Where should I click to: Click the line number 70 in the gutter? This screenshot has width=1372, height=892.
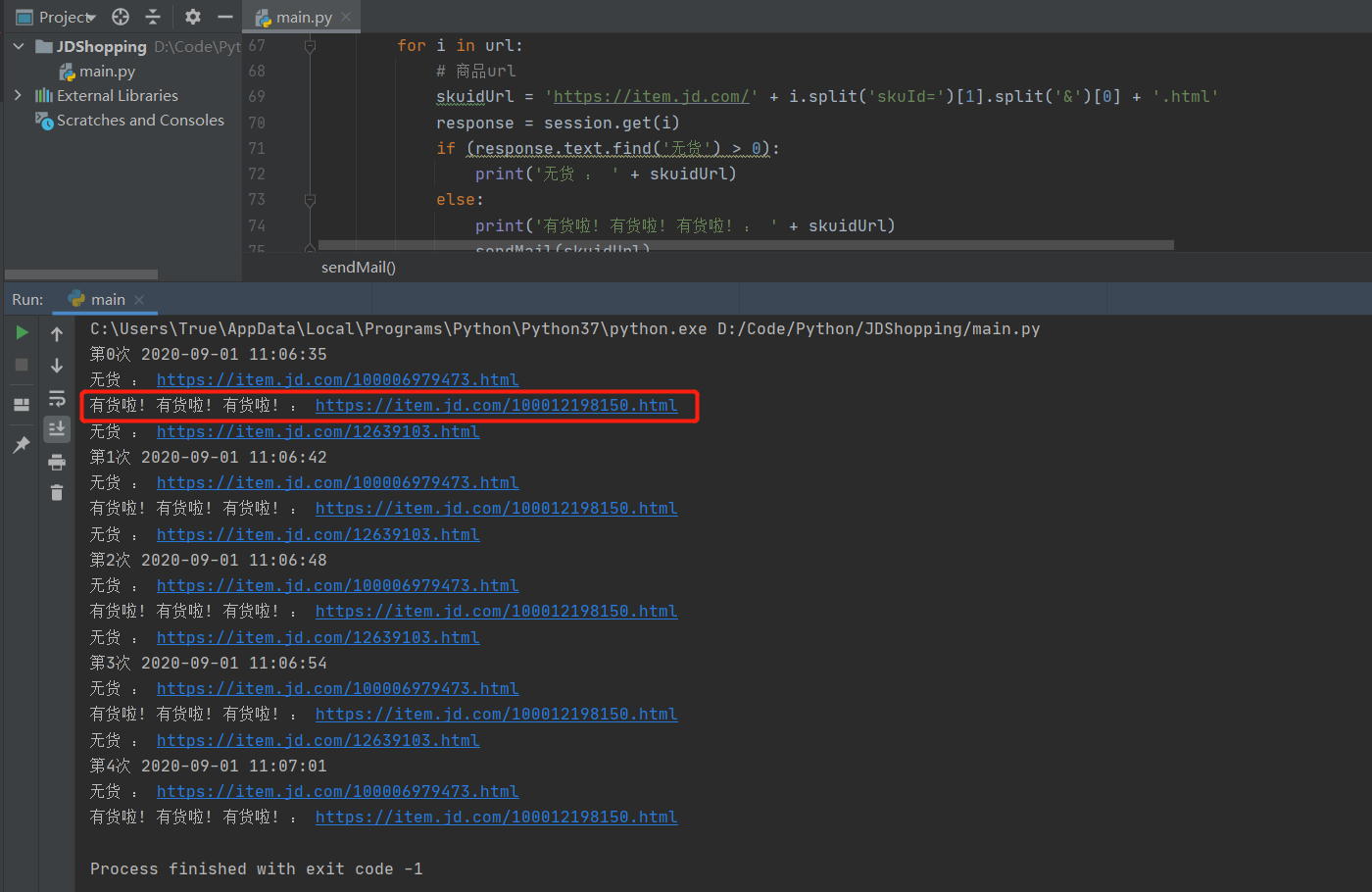(257, 123)
